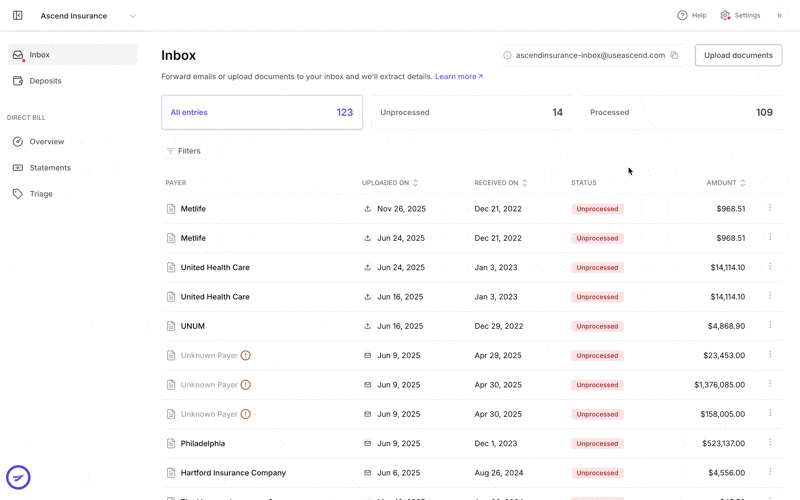
Task: Click the info icon beside inbox email
Action: (507, 55)
